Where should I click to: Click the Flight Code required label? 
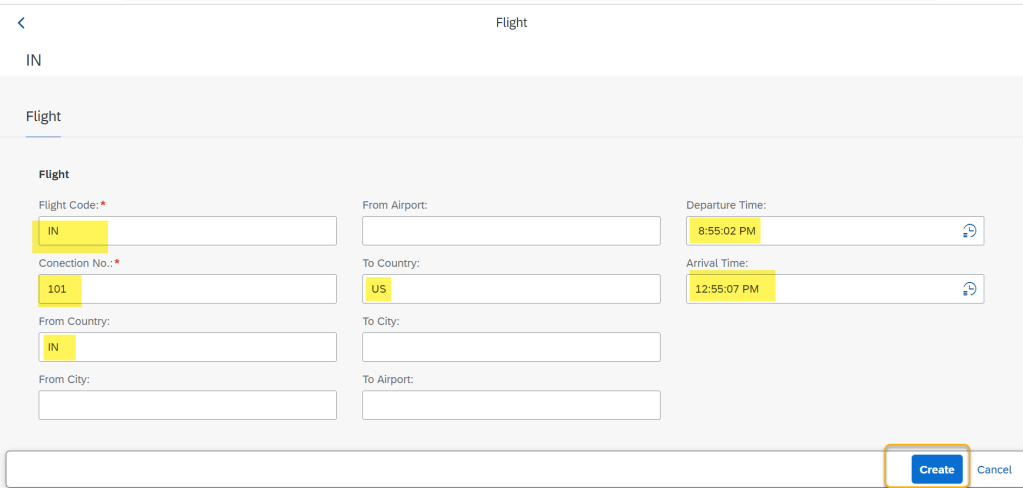[x=71, y=205]
